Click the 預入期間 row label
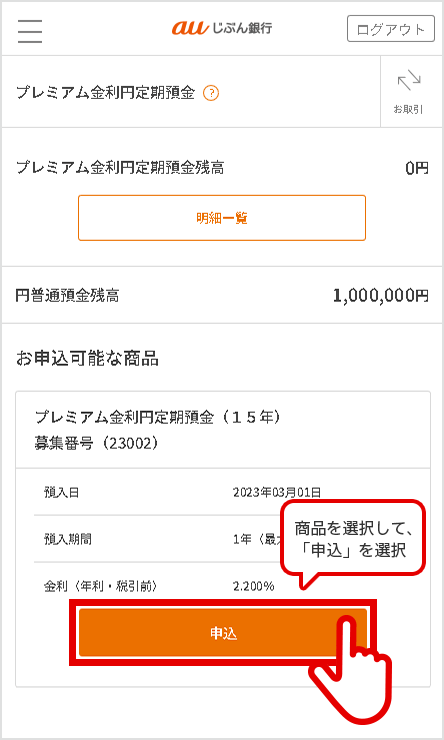Screen dimensions: 444x740 (67, 539)
